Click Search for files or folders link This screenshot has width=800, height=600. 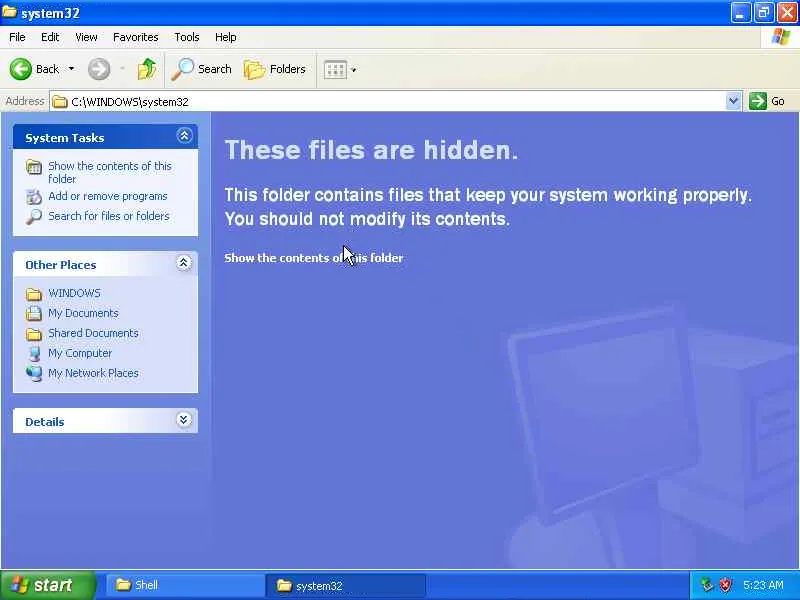tap(109, 216)
